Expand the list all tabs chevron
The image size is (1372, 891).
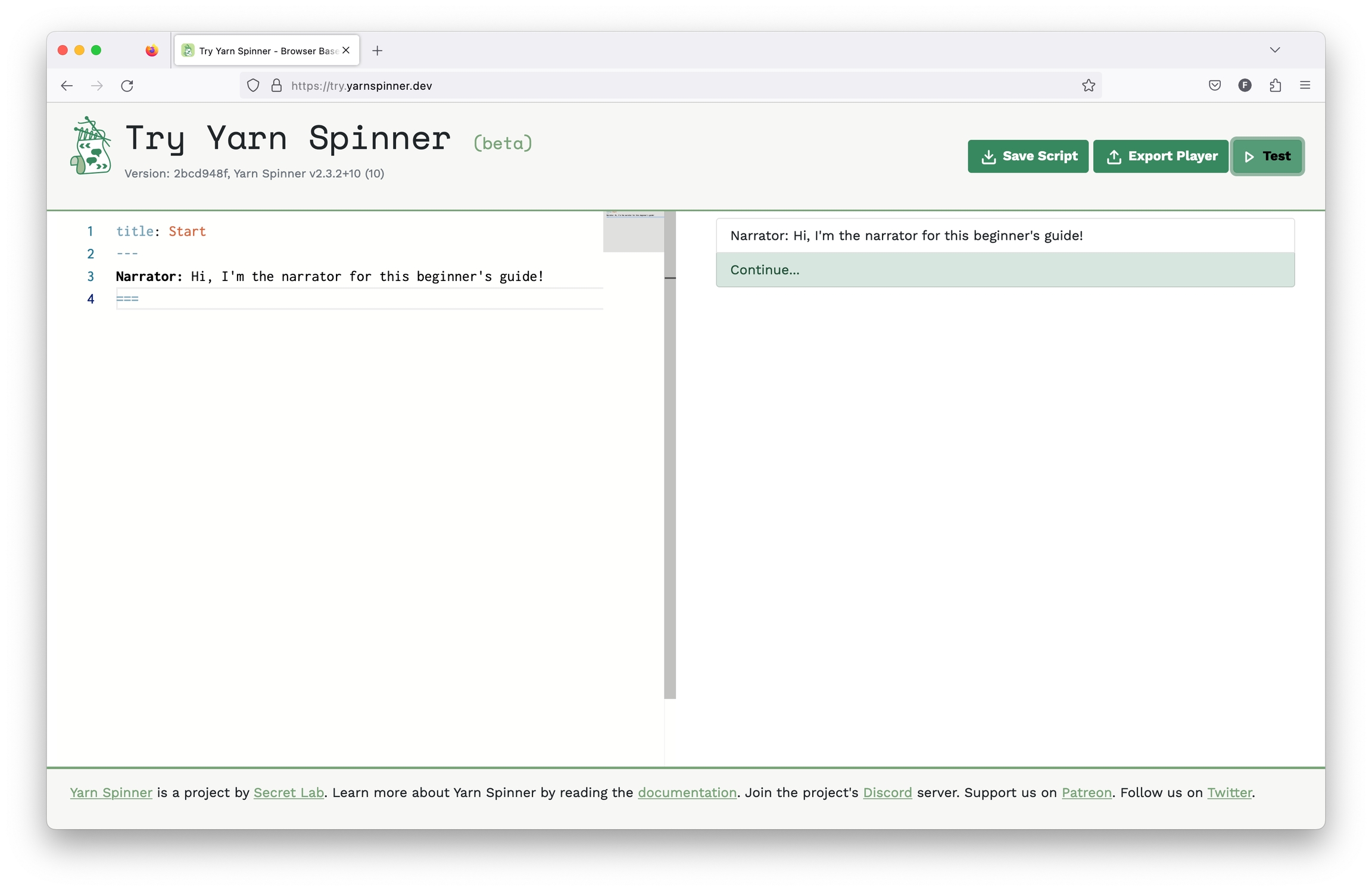pos(1274,50)
